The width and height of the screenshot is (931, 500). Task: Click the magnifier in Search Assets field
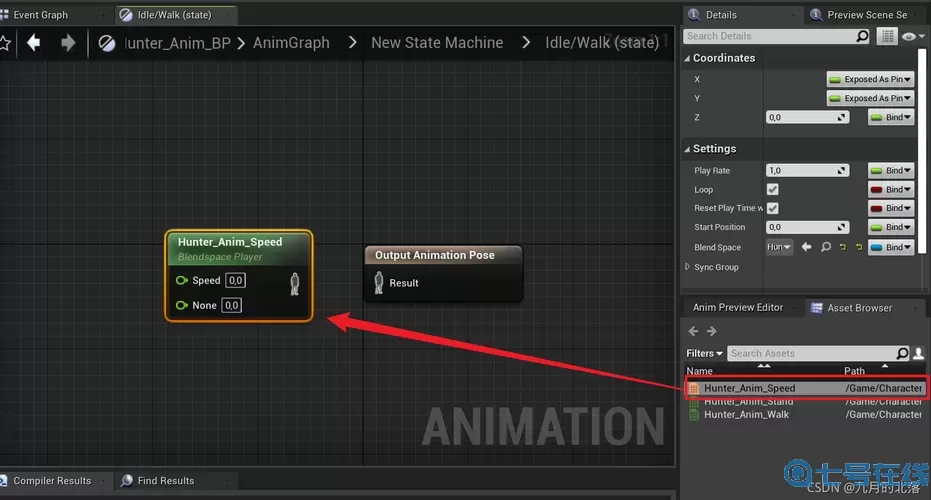902,353
